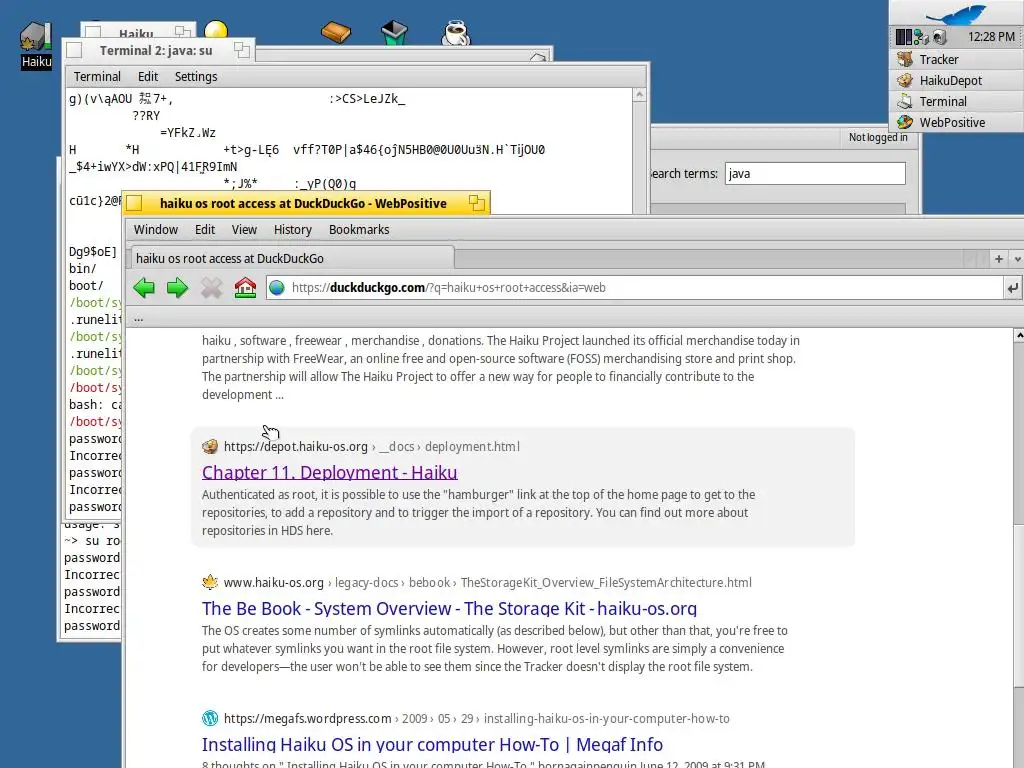This screenshot has width=1024, height=768.
Task: Click the WordPress favicon beside megafs result
Action: click(x=210, y=718)
